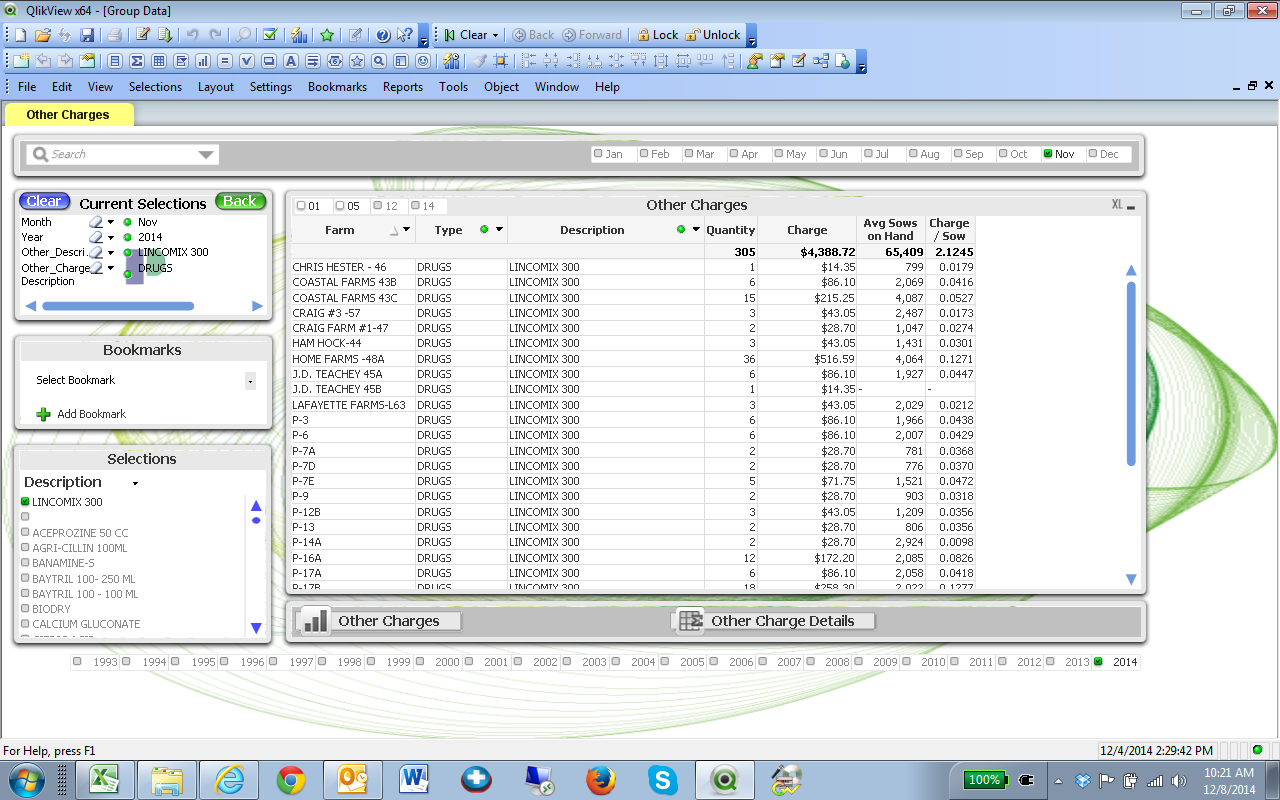Expand the Search box dropdown
Viewport: 1280px width, 800px height.
coord(206,154)
